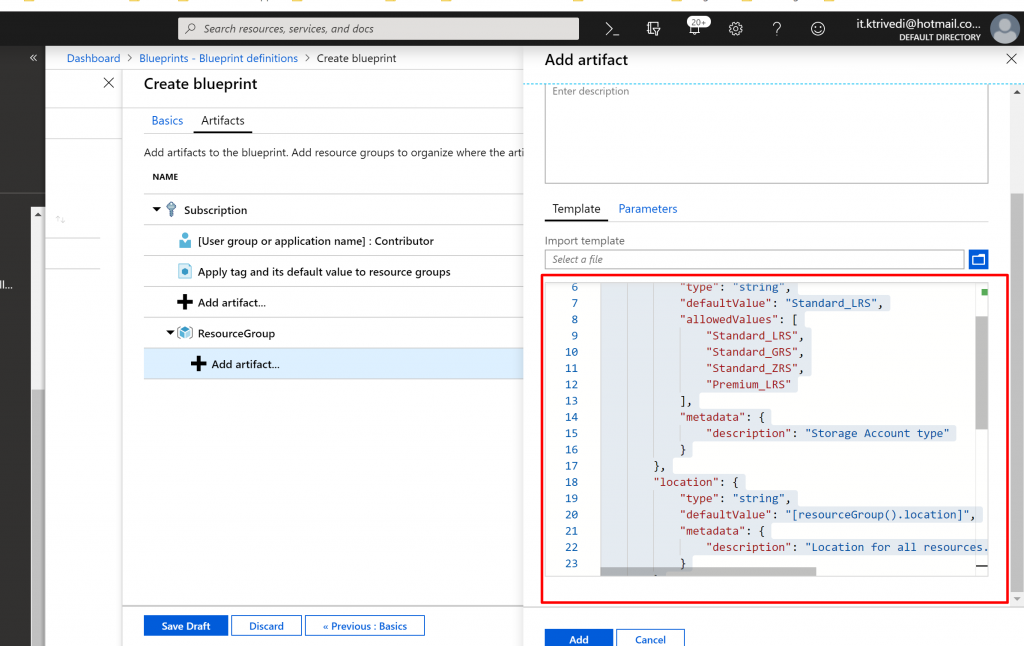
Task: Switch to the Parameters tab
Action: pyautogui.click(x=647, y=209)
